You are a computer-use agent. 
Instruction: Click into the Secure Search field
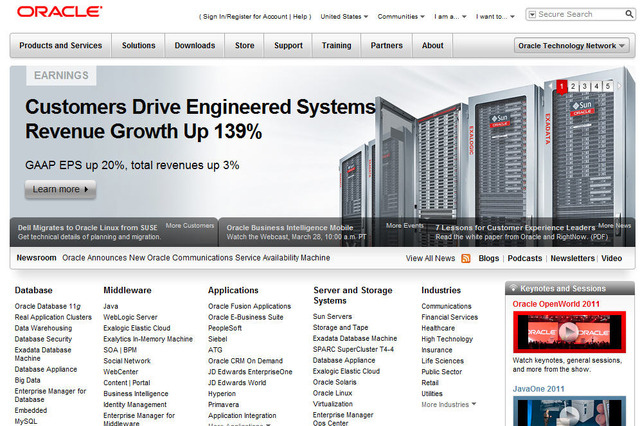pyautogui.click(x=580, y=14)
